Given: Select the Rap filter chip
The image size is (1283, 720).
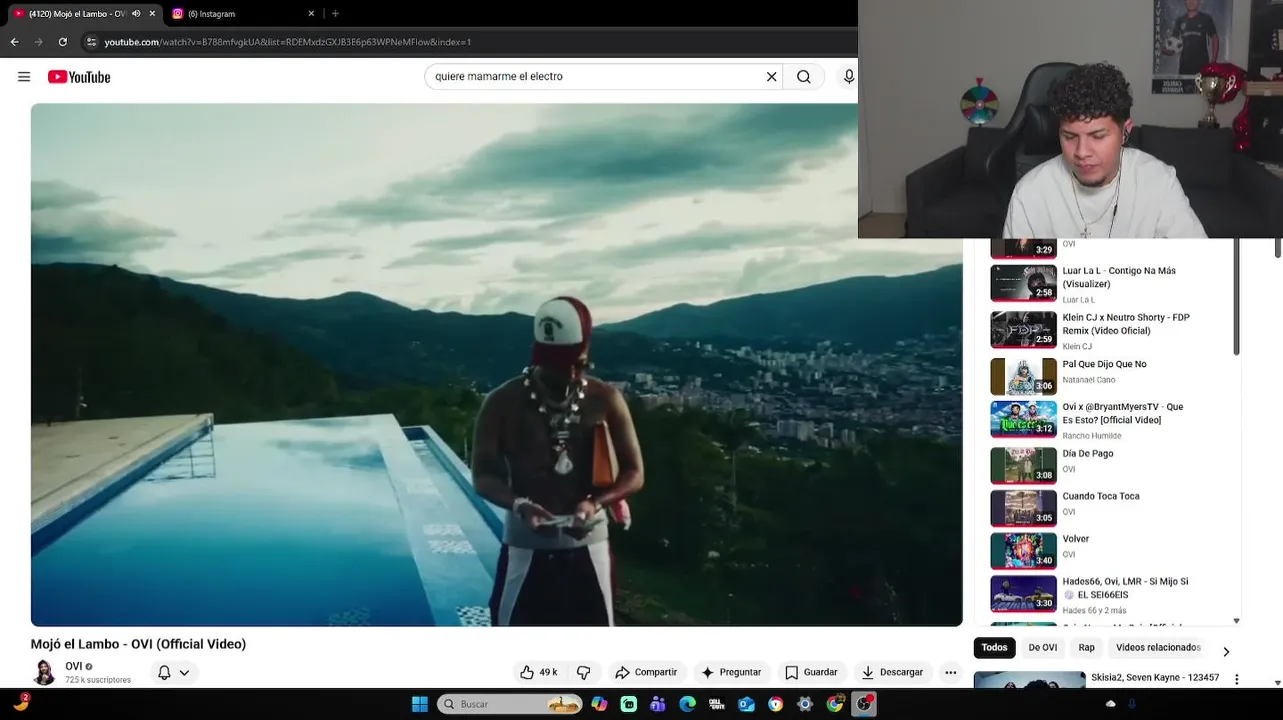Looking at the screenshot, I should click(x=1087, y=647).
